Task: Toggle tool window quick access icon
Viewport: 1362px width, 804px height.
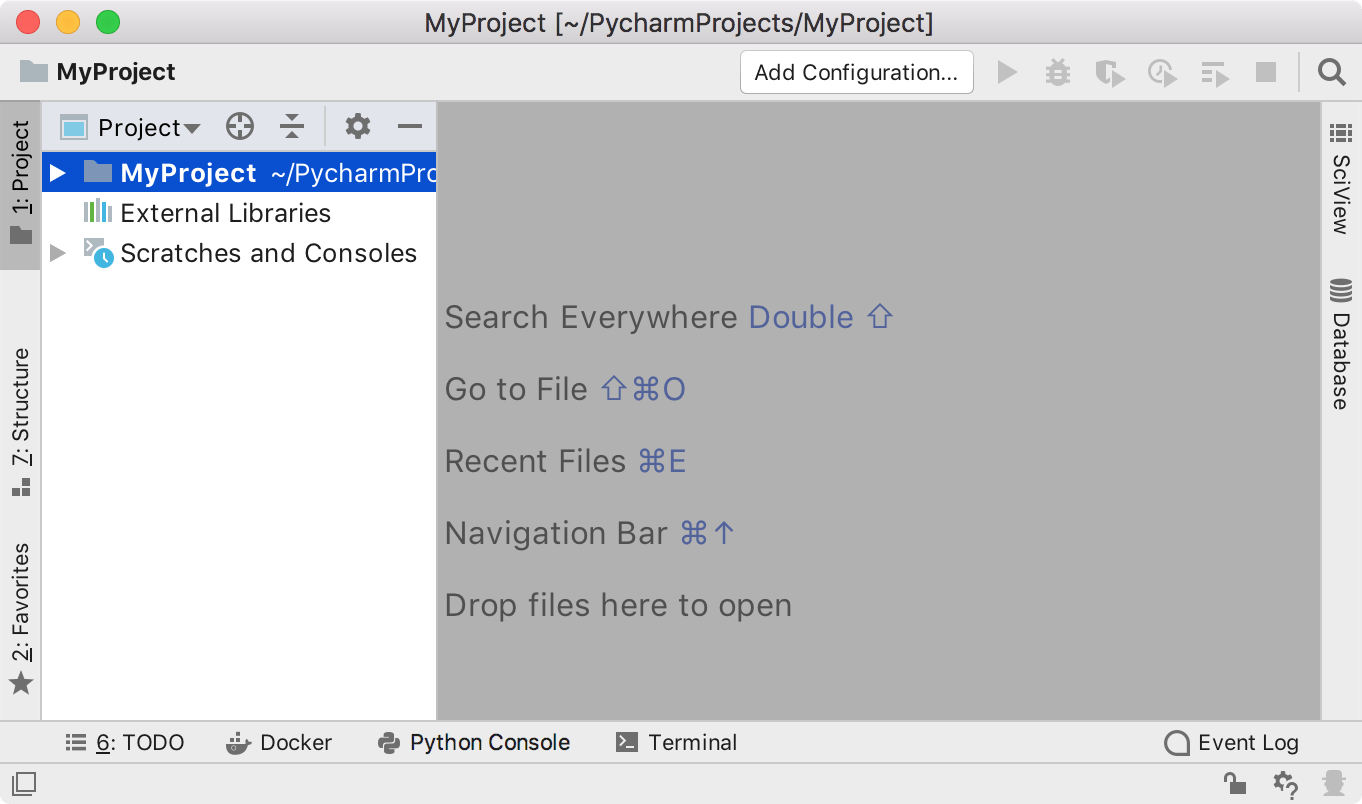Action: coord(24,782)
